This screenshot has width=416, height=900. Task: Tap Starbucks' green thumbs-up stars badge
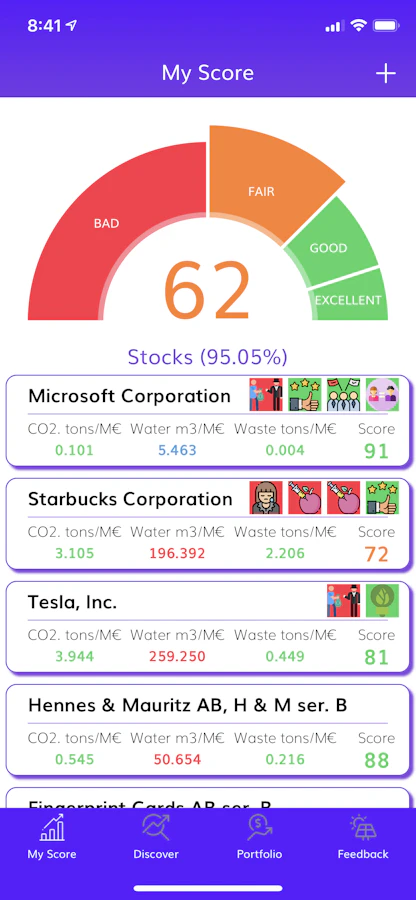point(382,498)
